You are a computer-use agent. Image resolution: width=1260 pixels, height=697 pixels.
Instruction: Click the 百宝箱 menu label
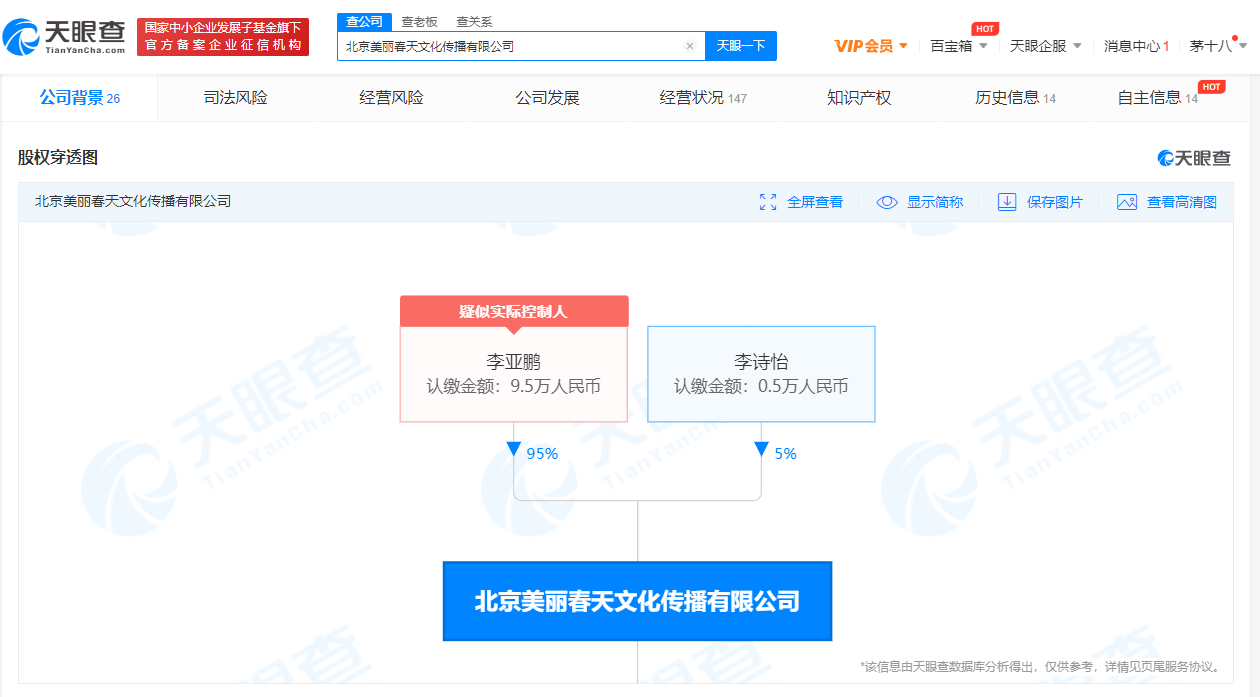click(951, 46)
